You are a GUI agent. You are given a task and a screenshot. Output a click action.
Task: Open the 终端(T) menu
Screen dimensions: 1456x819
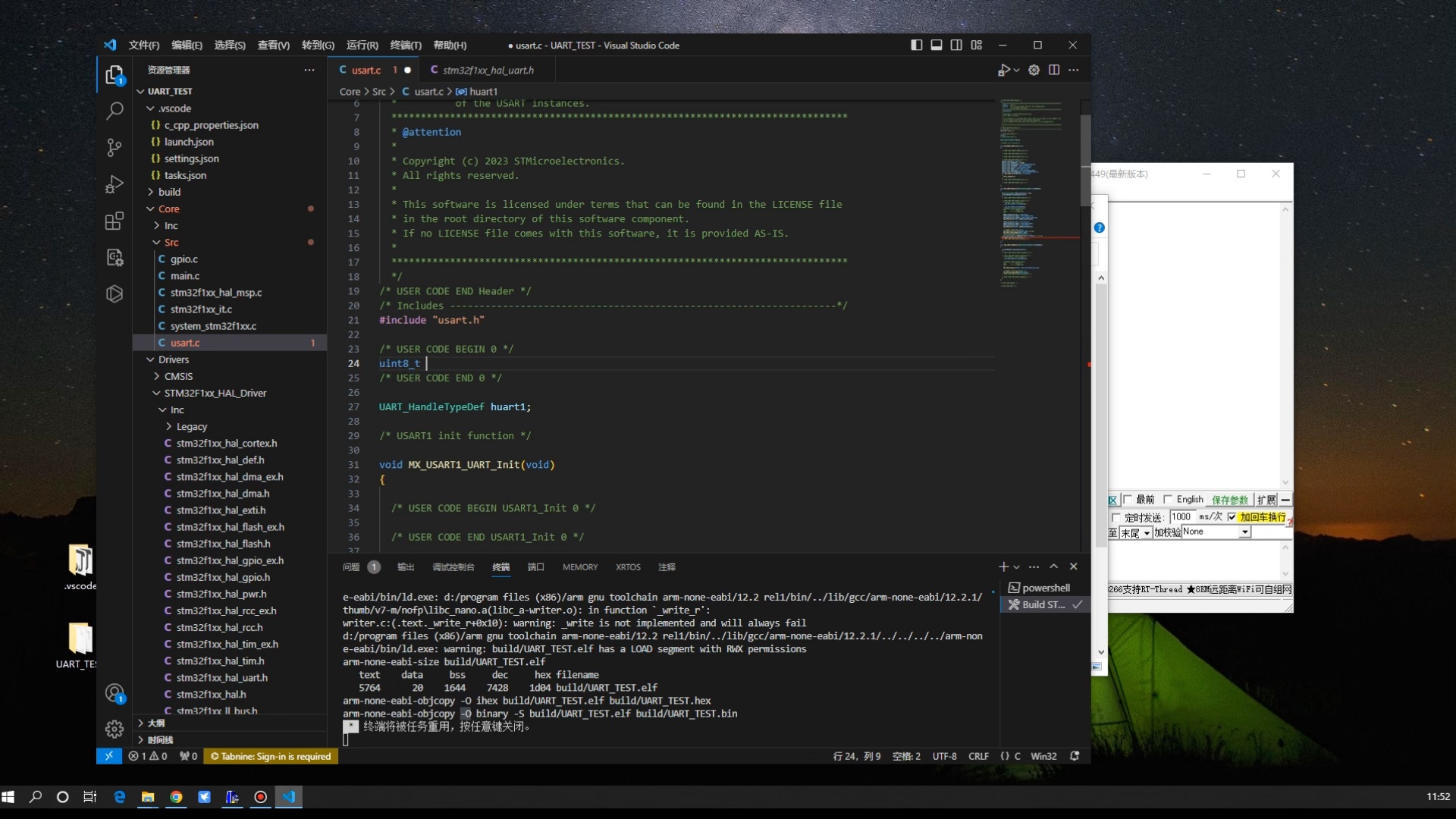click(x=405, y=45)
